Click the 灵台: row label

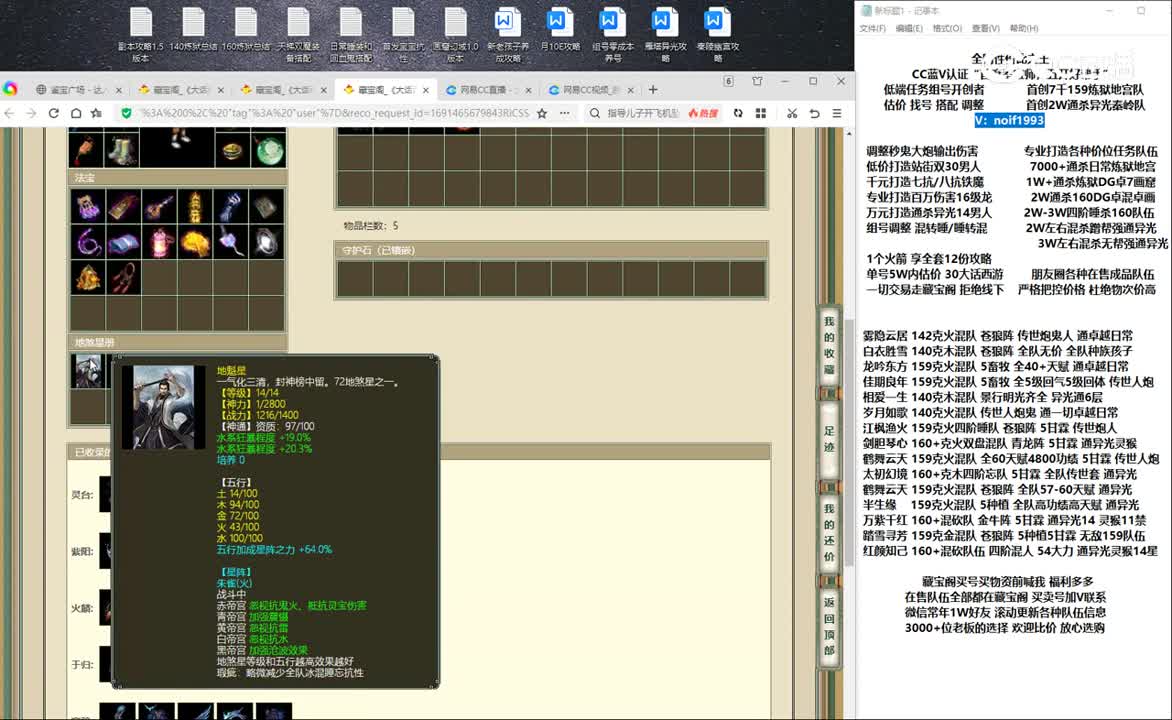pyautogui.click(x=81, y=495)
